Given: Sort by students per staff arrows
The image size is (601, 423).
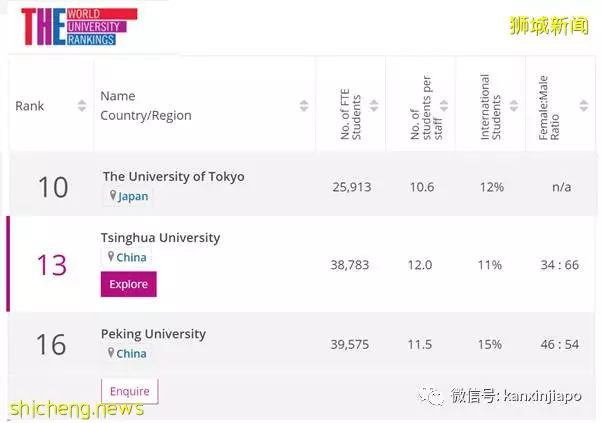Looking at the screenshot, I should click(x=444, y=105).
